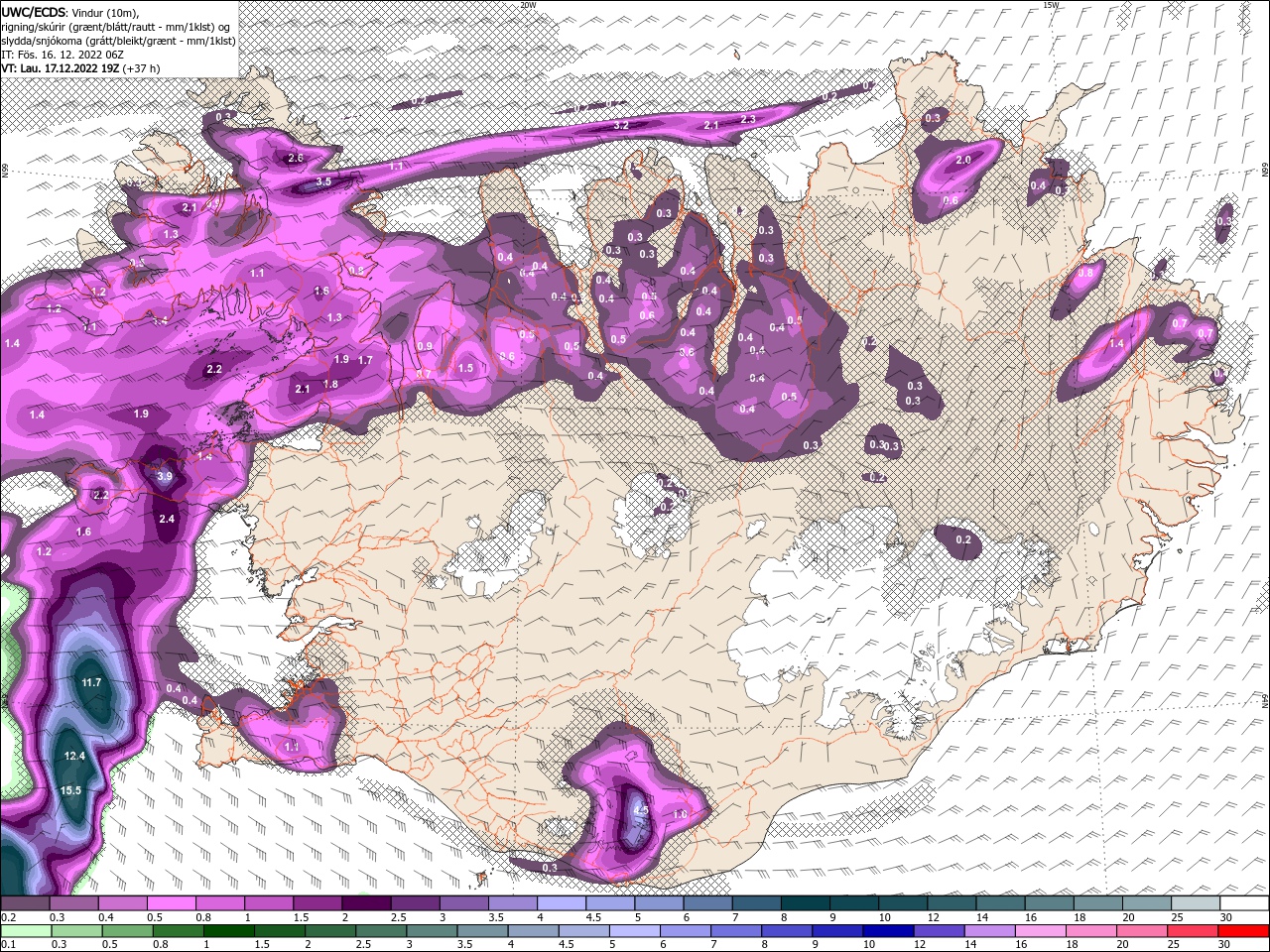Click the 2.6 snowfall value on the map
This screenshot has height=952, width=1270.
tap(295, 158)
